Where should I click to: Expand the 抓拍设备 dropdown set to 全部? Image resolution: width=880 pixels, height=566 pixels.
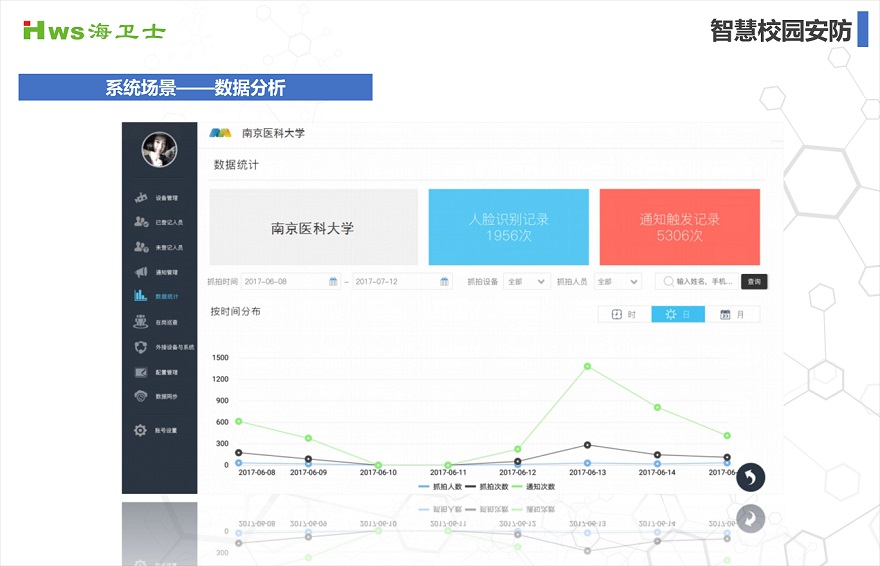tap(526, 282)
